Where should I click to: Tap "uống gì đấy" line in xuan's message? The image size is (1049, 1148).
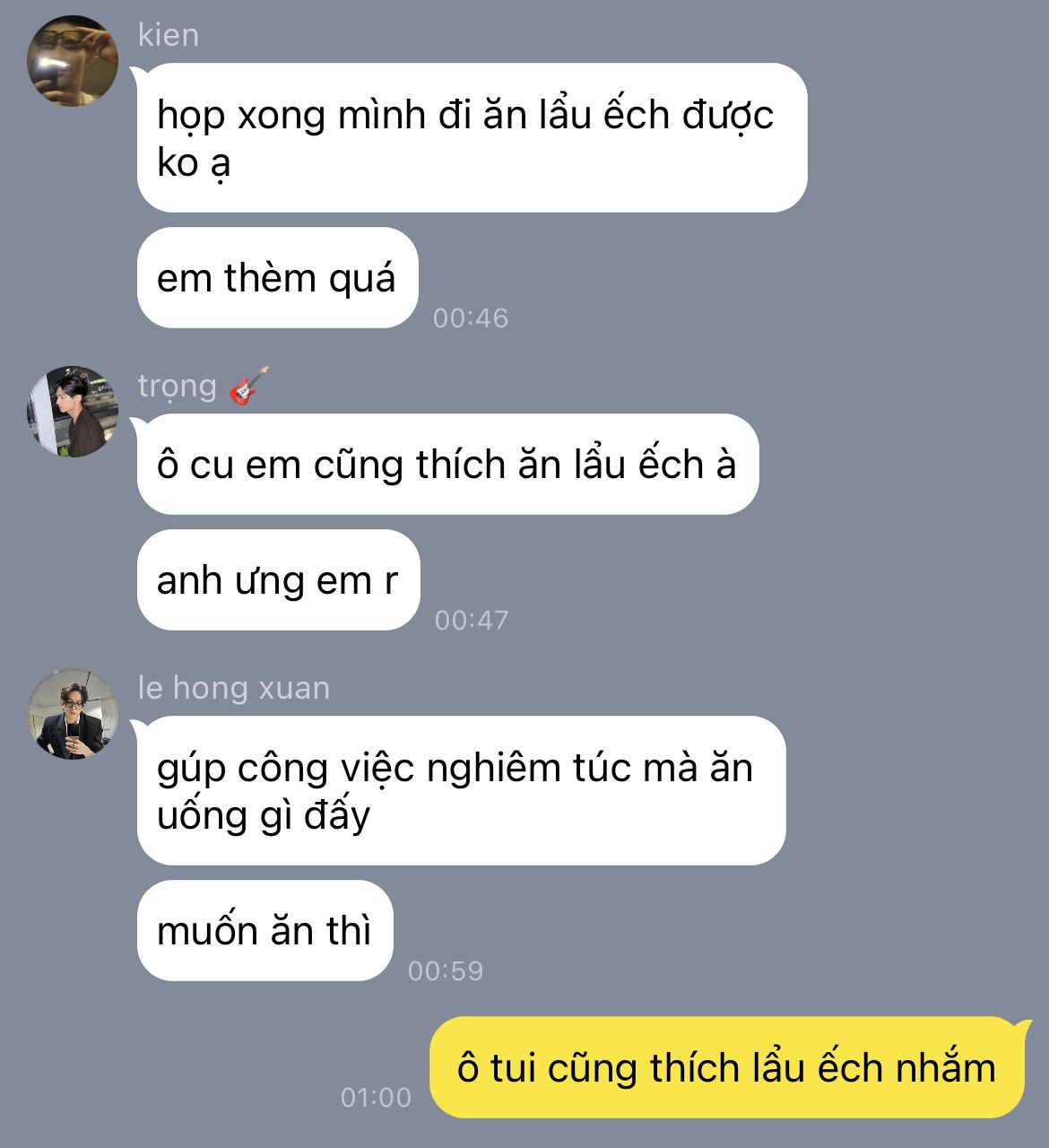pos(264,816)
